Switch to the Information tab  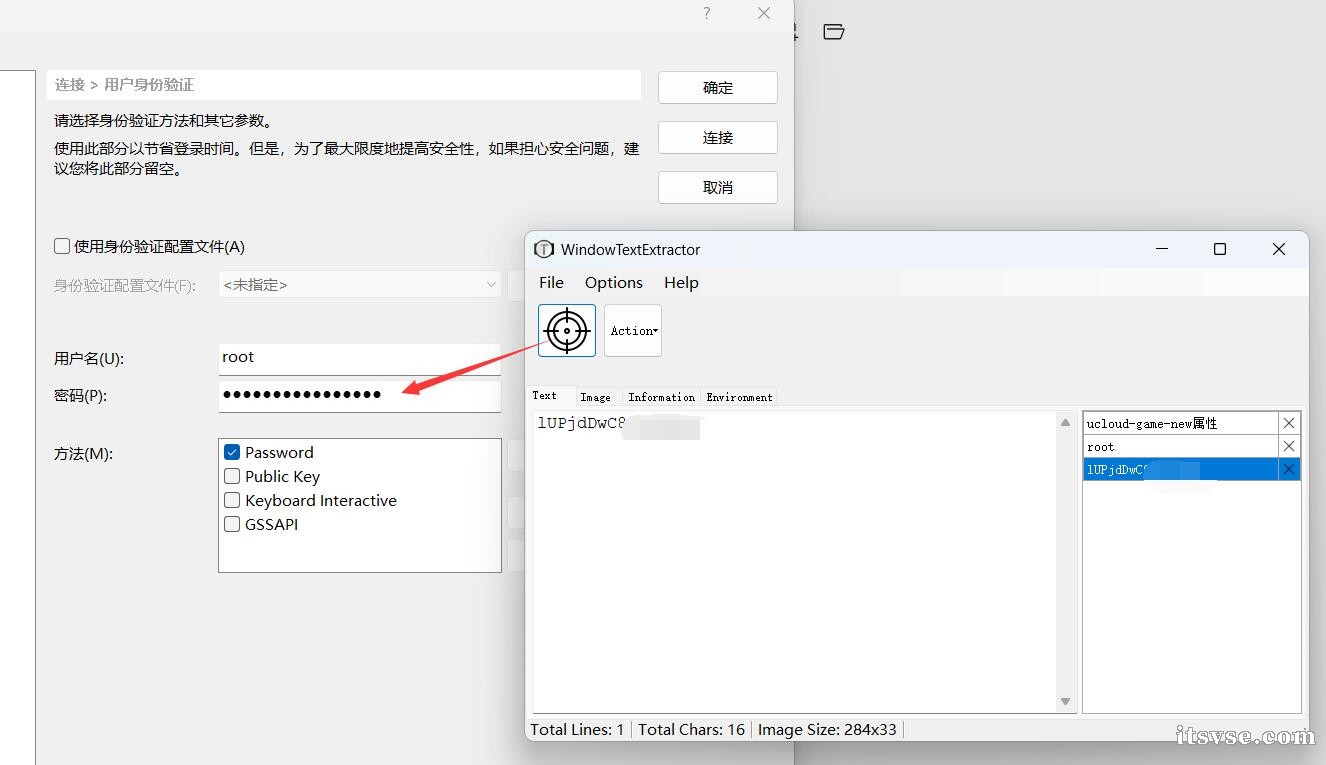[x=661, y=397]
